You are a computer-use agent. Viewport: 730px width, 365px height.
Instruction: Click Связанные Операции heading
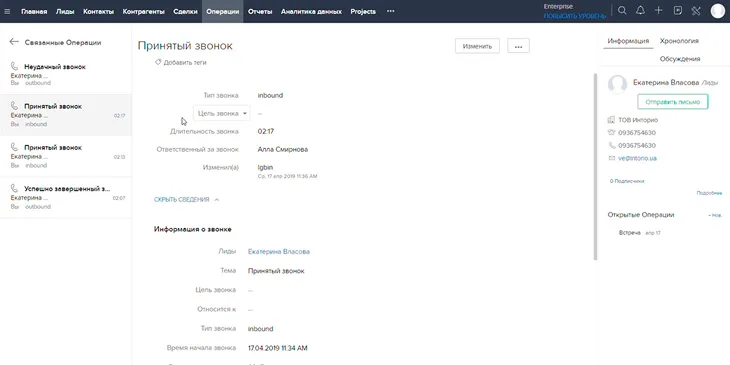63,42
